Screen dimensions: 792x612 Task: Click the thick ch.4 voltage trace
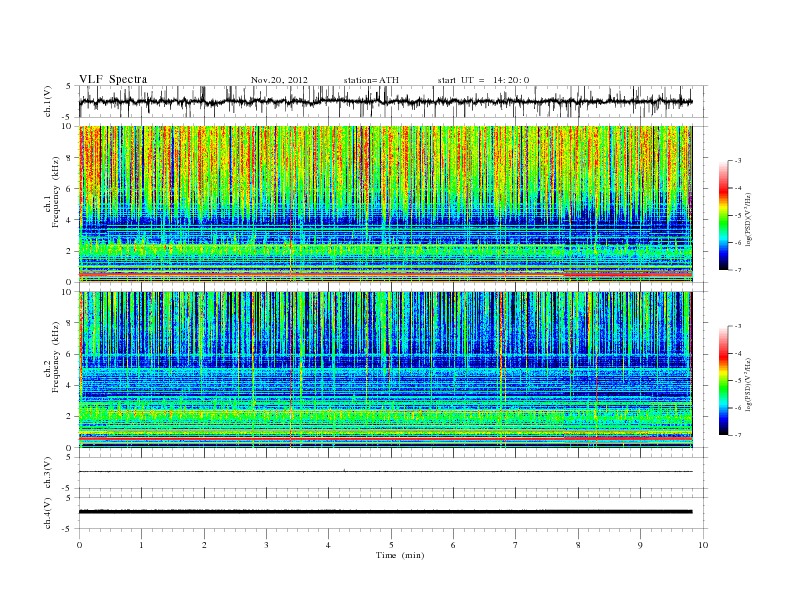(x=385, y=512)
